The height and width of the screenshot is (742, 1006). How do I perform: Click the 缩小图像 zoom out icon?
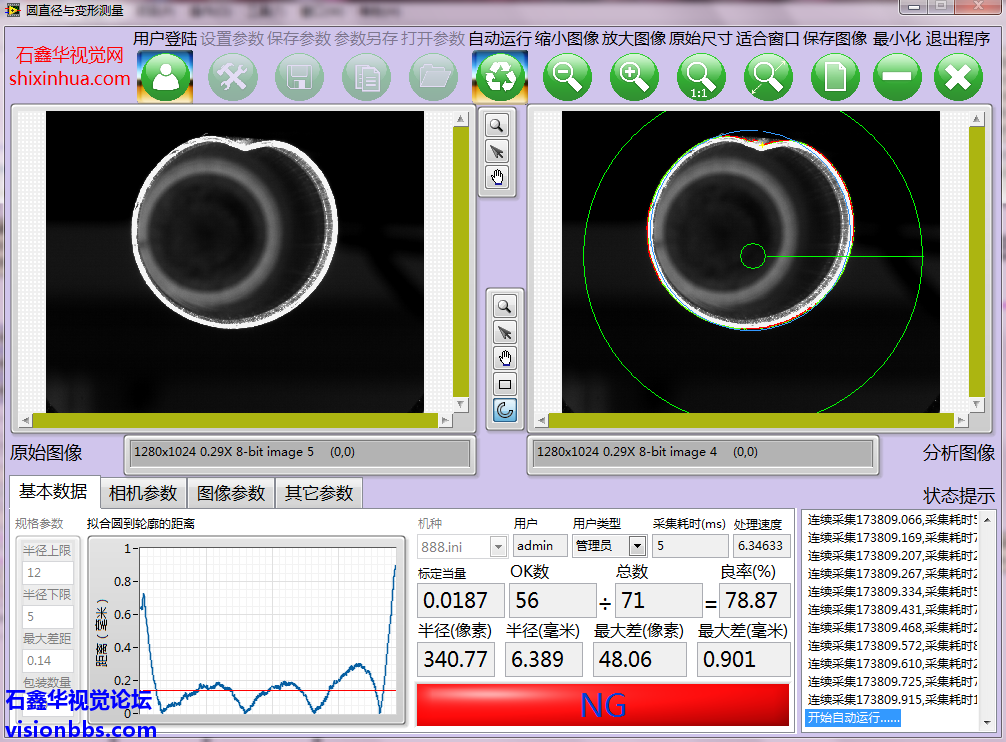coord(568,77)
